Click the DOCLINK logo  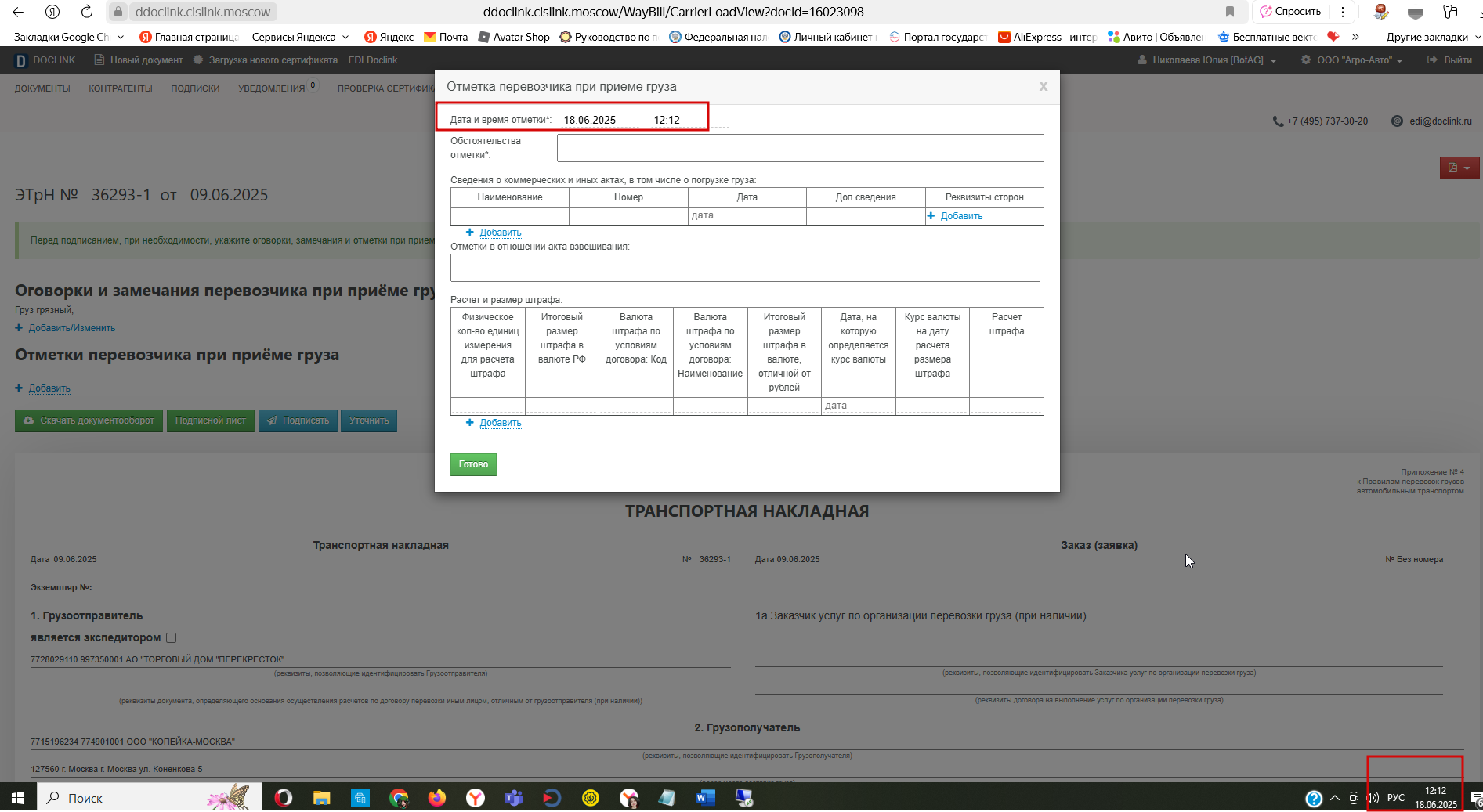pyautogui.click(x=45, y=60)
